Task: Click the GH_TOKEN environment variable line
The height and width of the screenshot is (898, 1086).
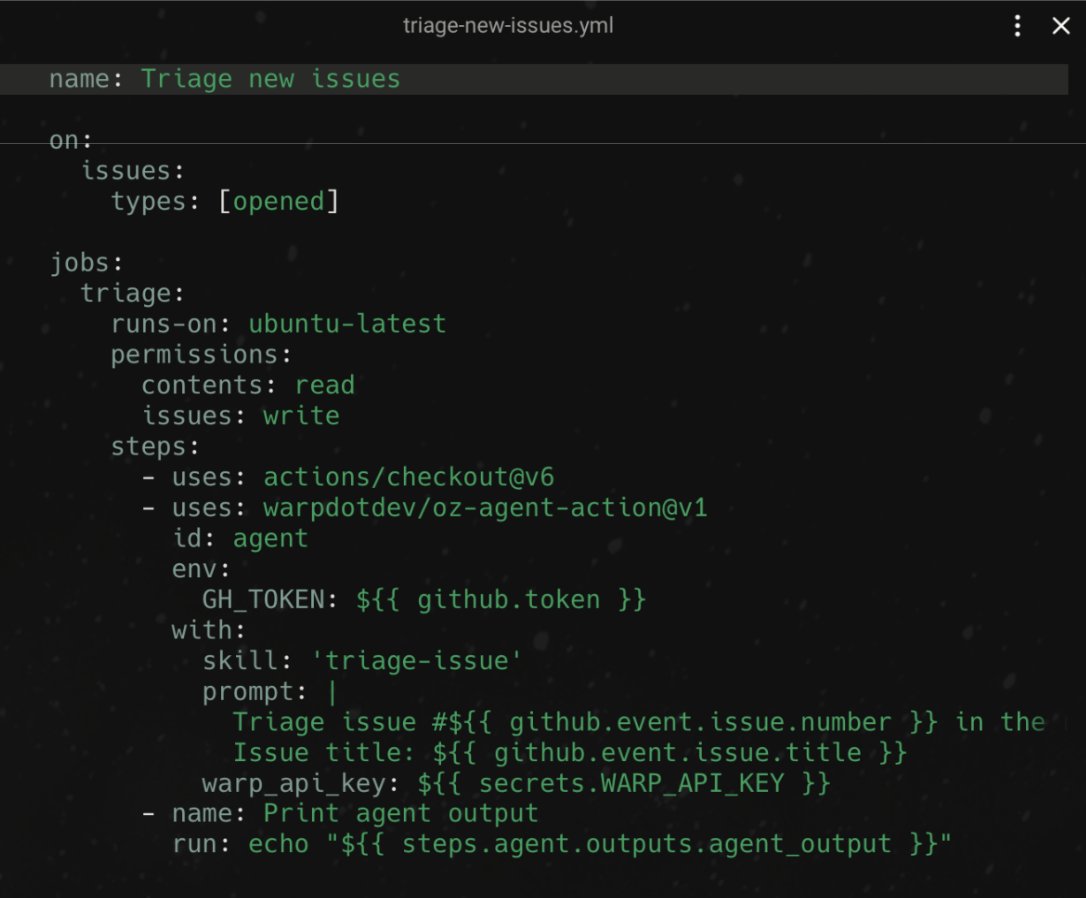Action: pos(424,600)
